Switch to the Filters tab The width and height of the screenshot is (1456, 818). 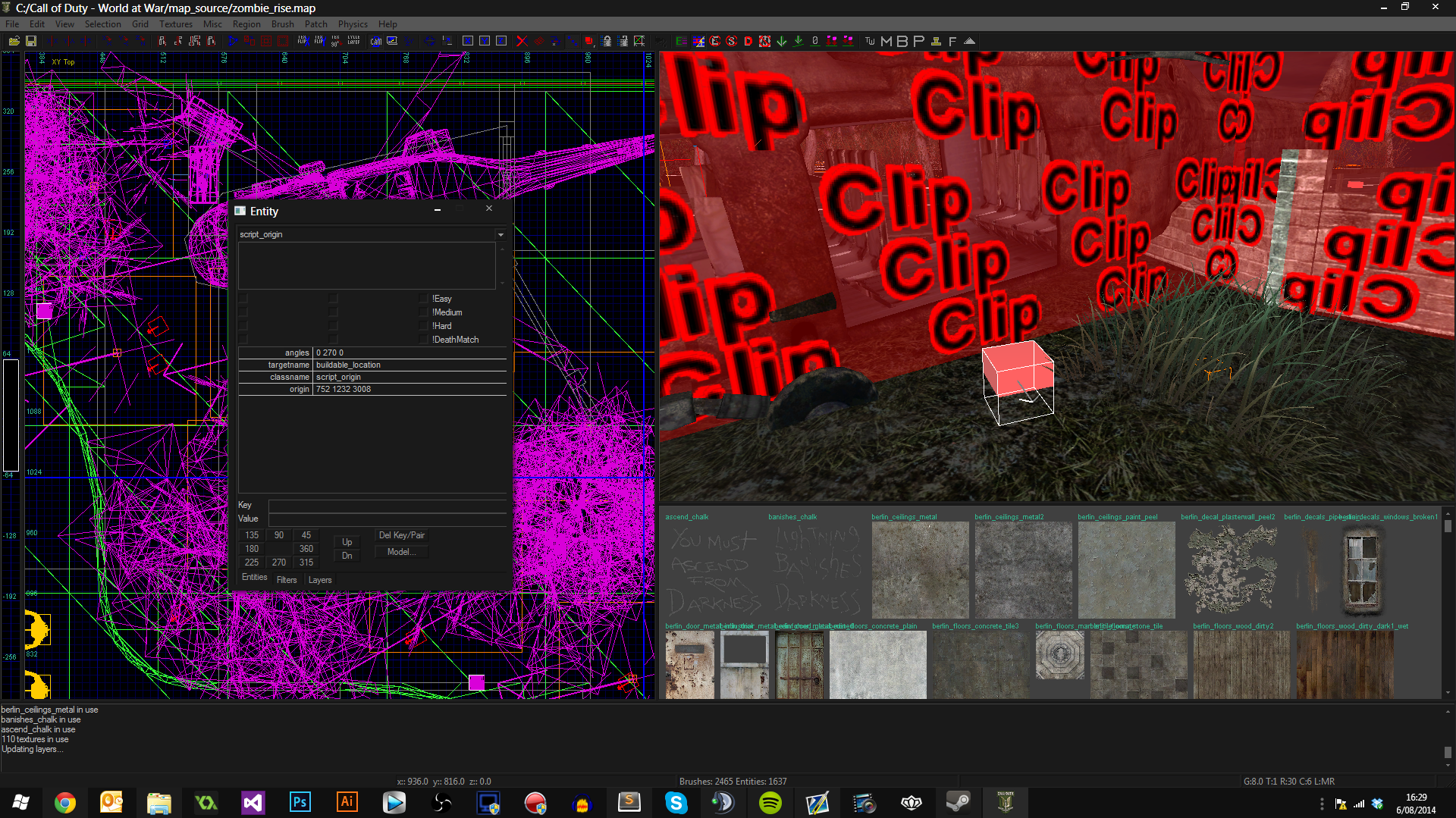pos(287,580)
